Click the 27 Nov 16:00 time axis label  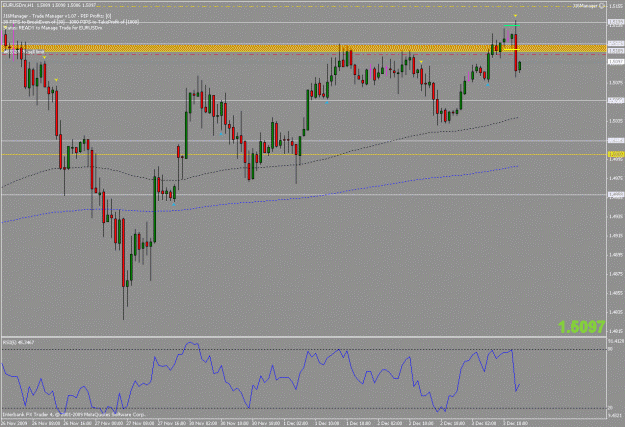[x=171, y=423]
